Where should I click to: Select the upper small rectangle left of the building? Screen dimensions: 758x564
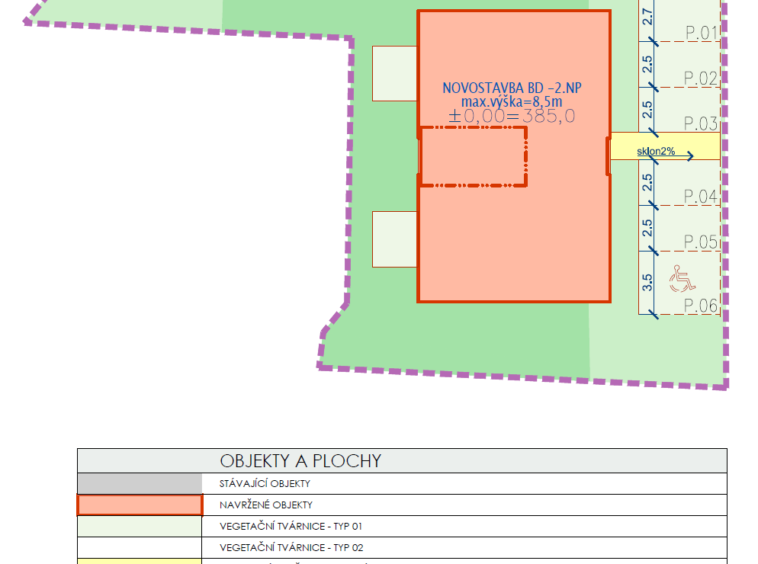coord(394,74)
